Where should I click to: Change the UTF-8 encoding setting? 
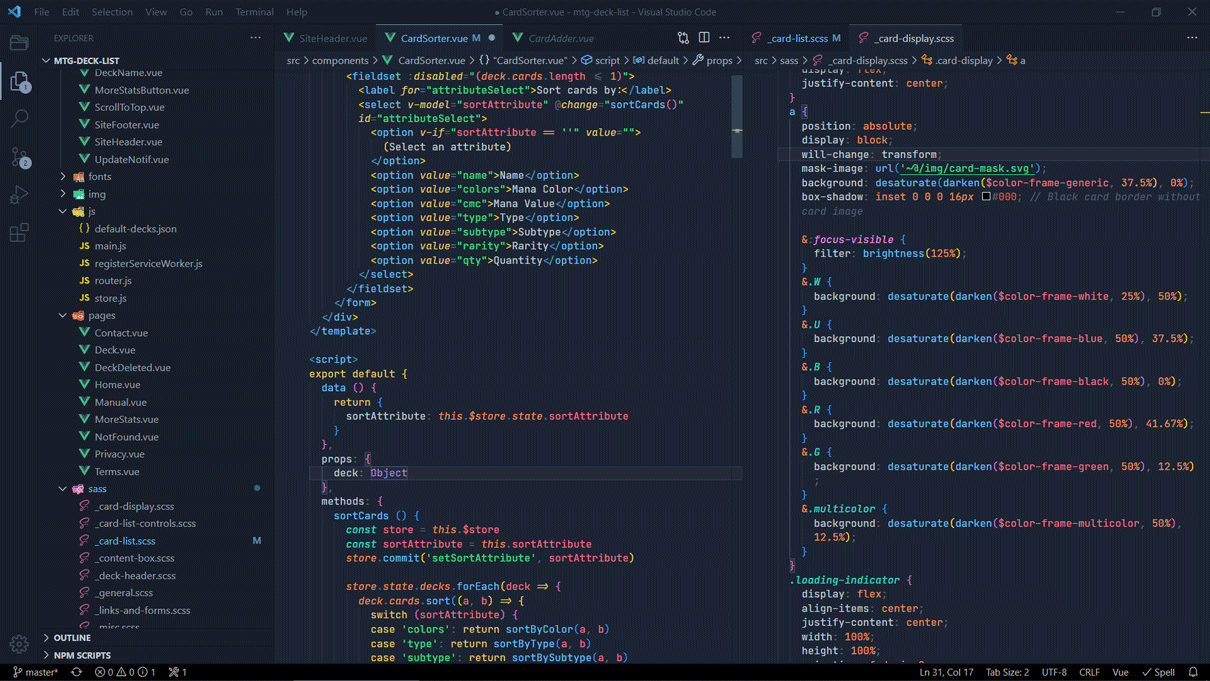(x=1054, y=672)
